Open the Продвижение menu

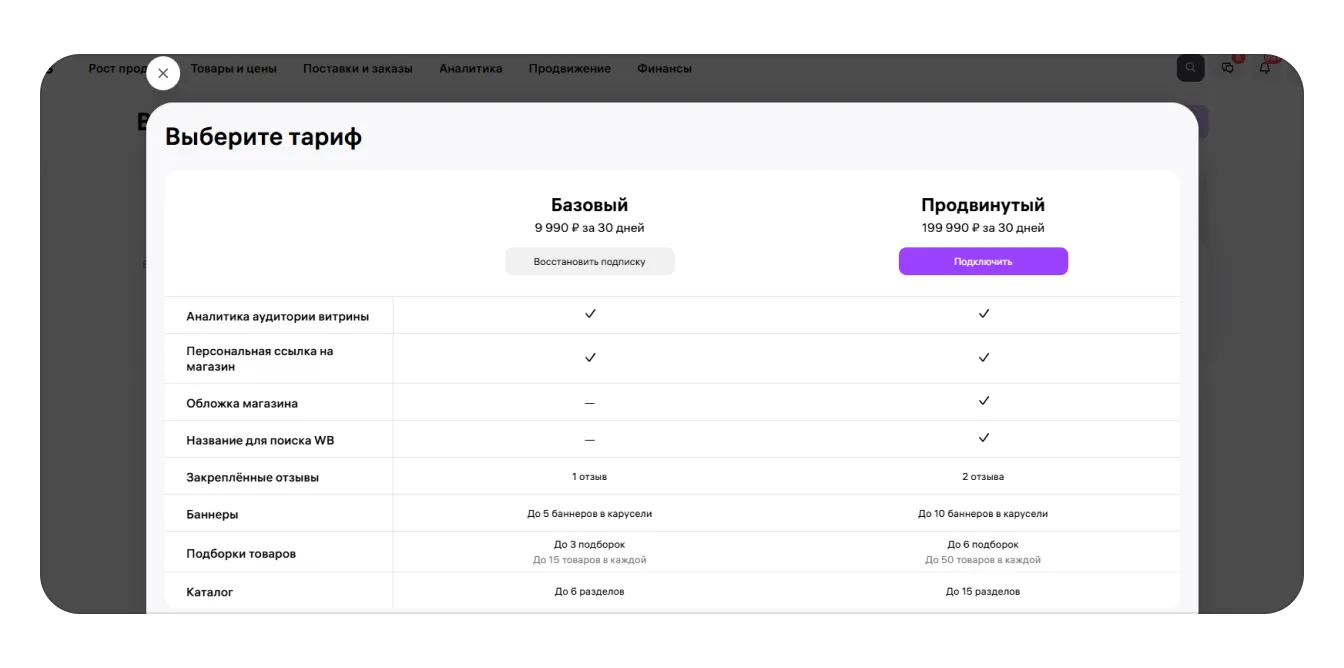[x=569, y=69]
